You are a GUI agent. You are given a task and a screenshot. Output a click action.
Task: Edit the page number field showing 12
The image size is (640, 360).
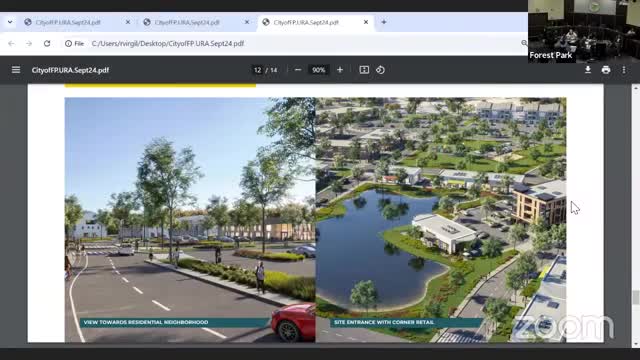[257, 70]
